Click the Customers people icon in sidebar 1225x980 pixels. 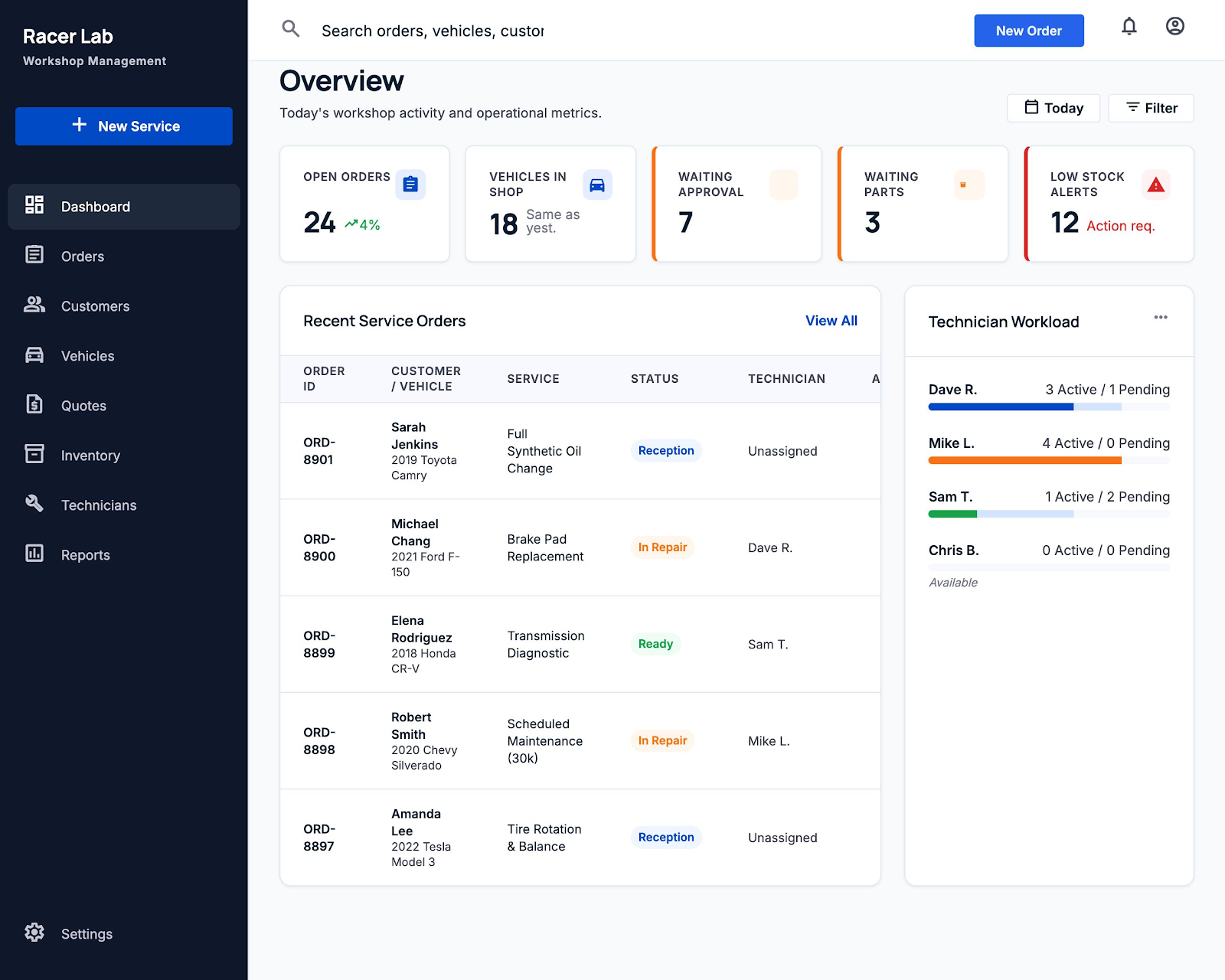34,304
